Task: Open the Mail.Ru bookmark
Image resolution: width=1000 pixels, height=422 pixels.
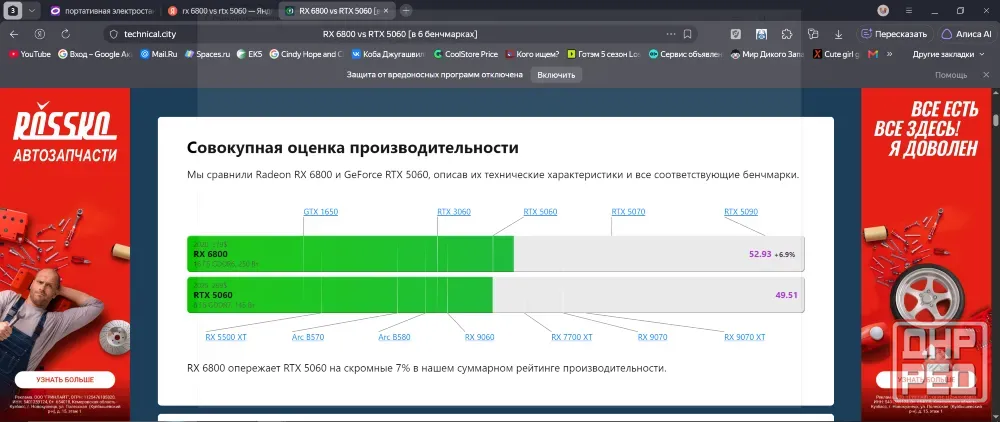Action: (159, 54)
